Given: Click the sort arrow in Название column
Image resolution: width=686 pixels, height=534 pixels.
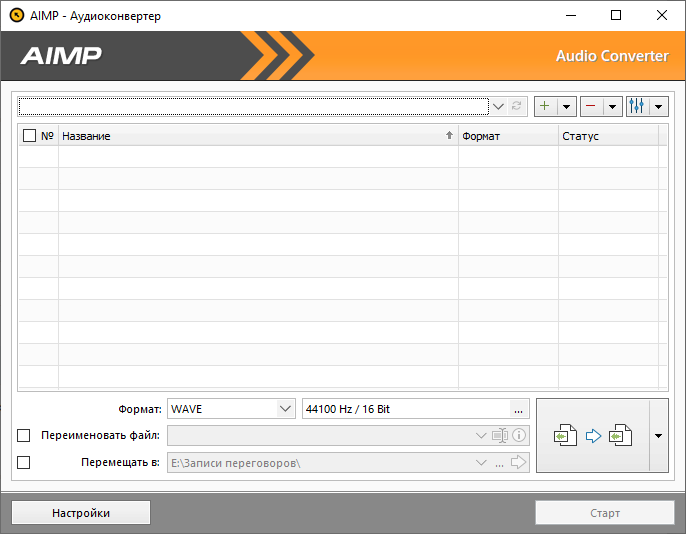Looking at the screenshot, I should point(449,136).
